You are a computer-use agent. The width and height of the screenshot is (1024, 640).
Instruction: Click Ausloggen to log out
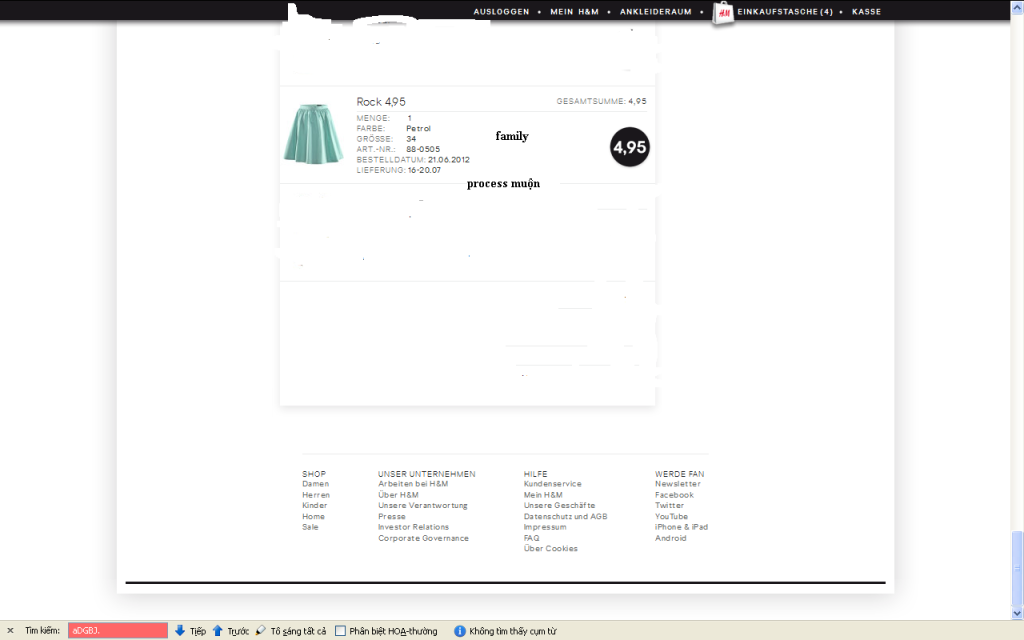(x=501, y=12)
